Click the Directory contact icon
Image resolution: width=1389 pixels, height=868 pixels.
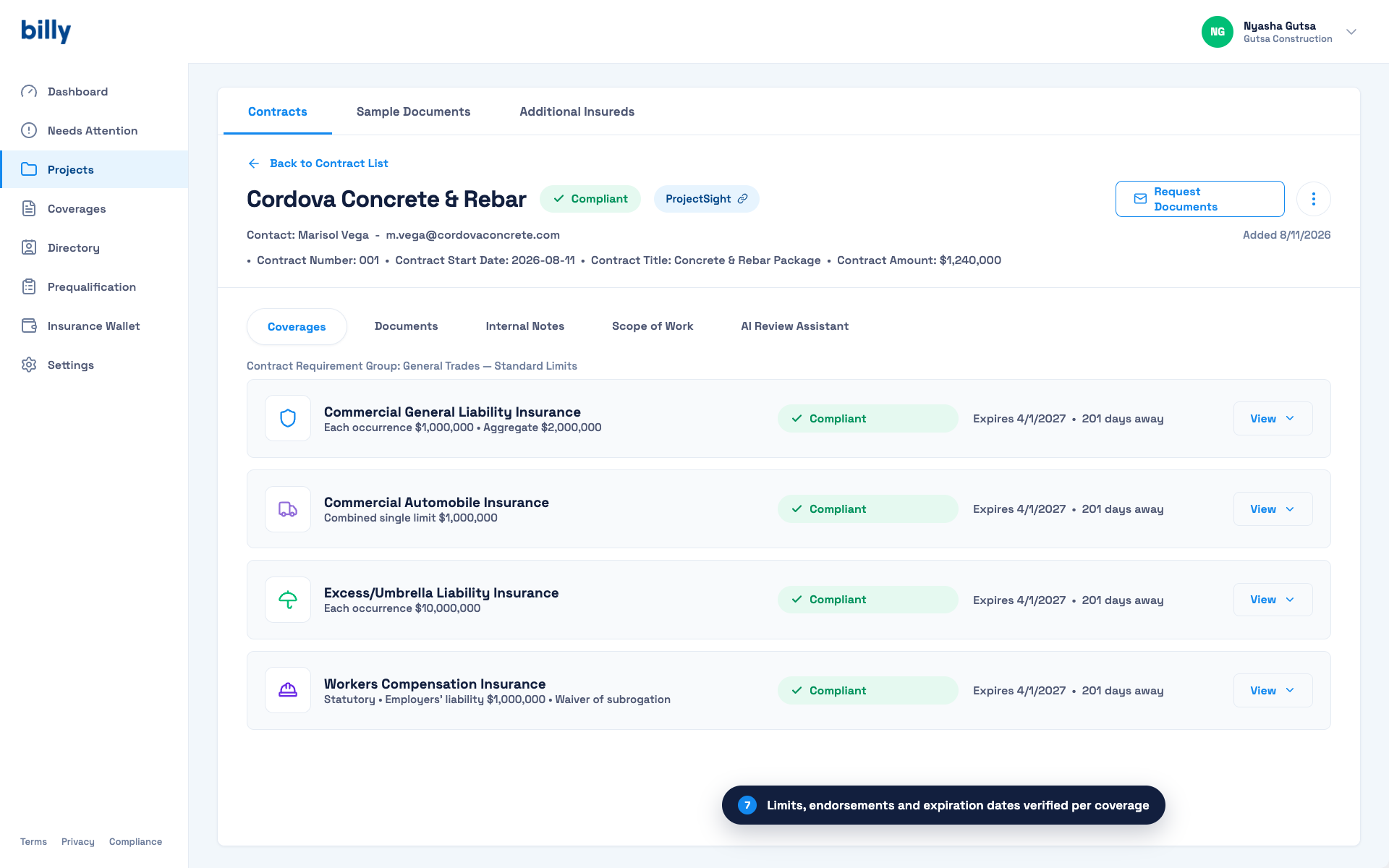point(29,247)
